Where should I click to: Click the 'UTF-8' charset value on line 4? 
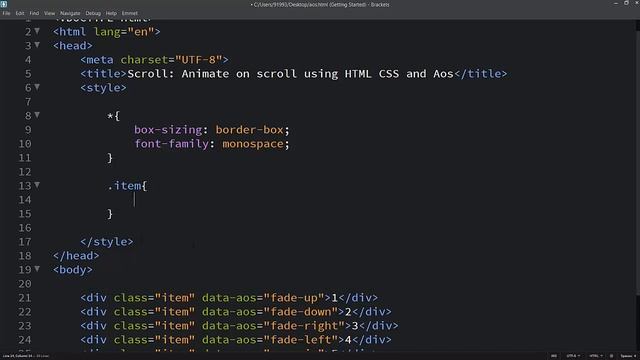198,60
